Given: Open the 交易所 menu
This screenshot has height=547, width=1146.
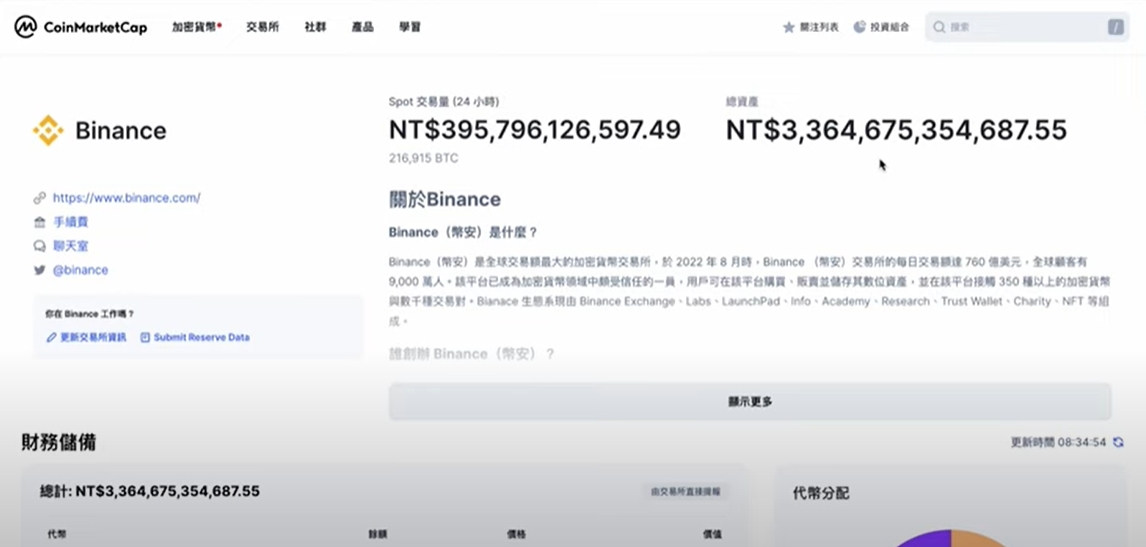Looking at the screenshot, I should (x=262, y=27).
